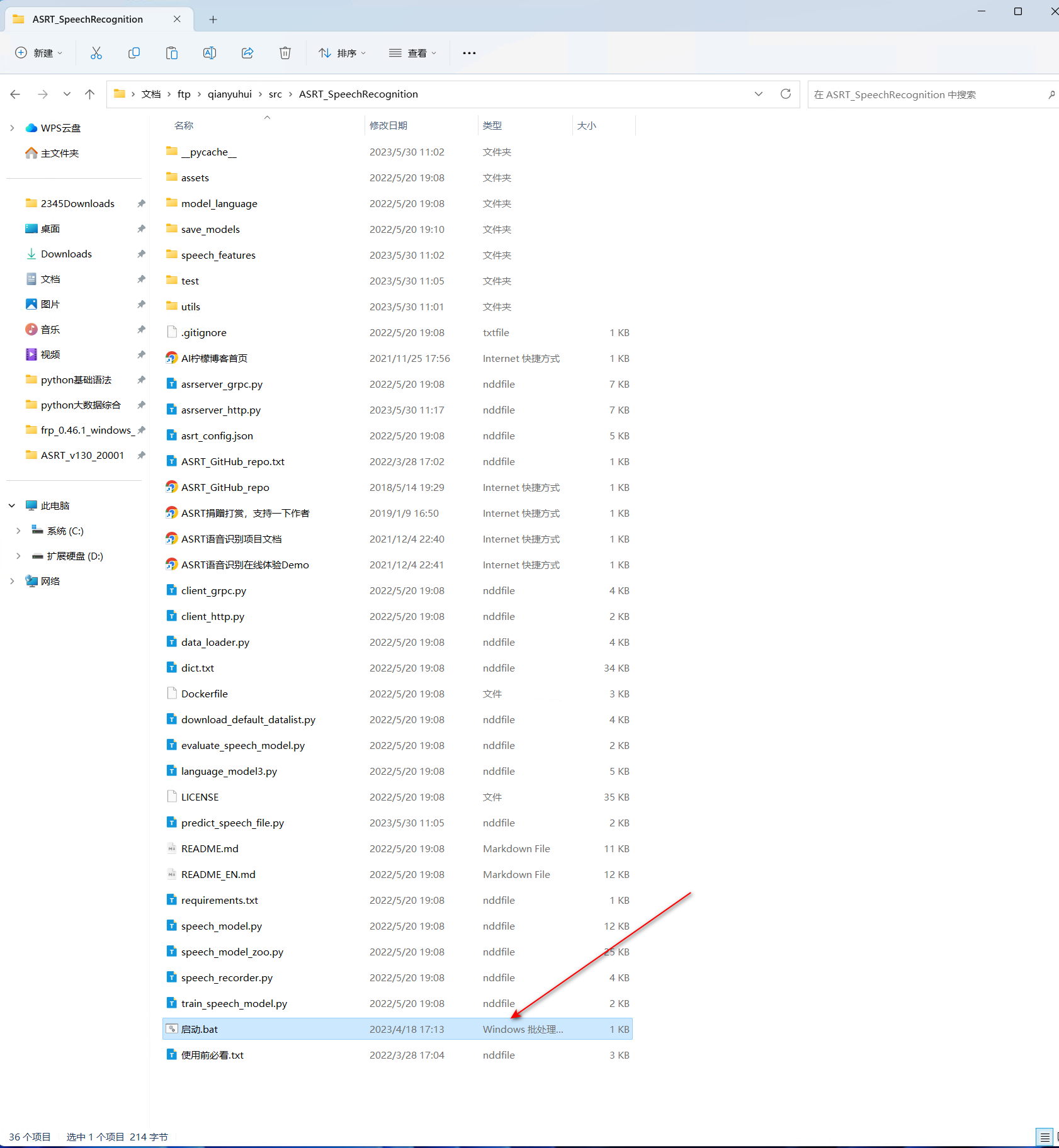Click the Cut icon in the toolbar
The height and width of the screenshot is (1148, 1059).
[x=96, y=53]
